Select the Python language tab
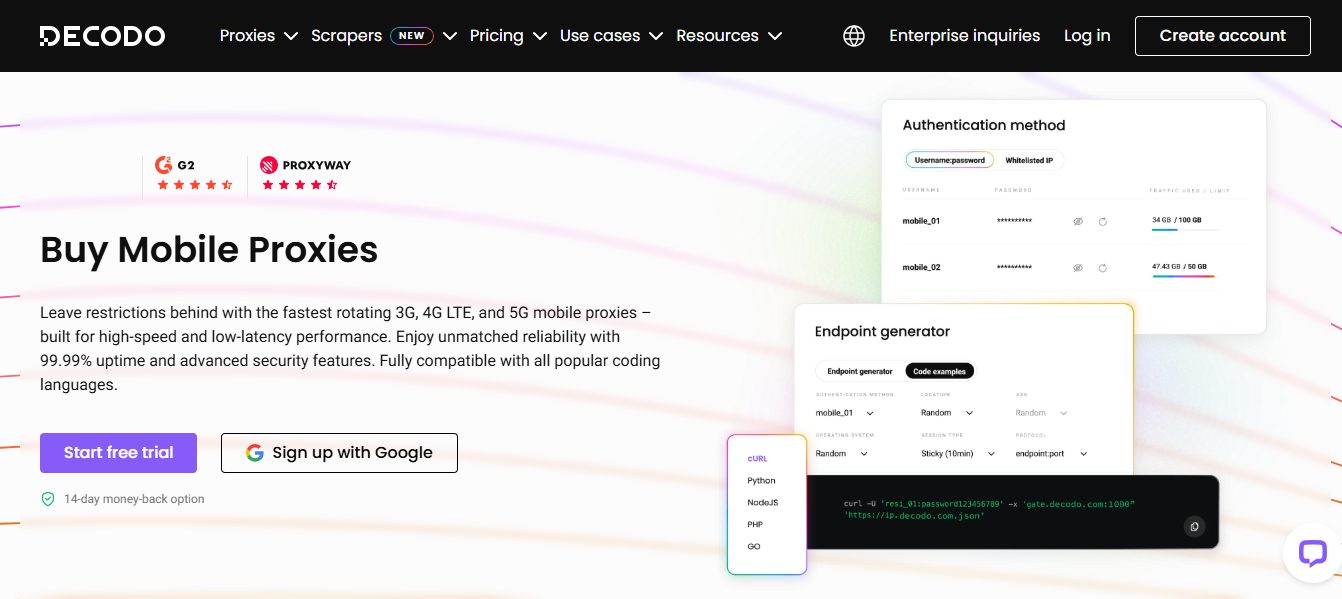Image resolution: width=1342 pixels, height=599 pixels. (761, 481)
